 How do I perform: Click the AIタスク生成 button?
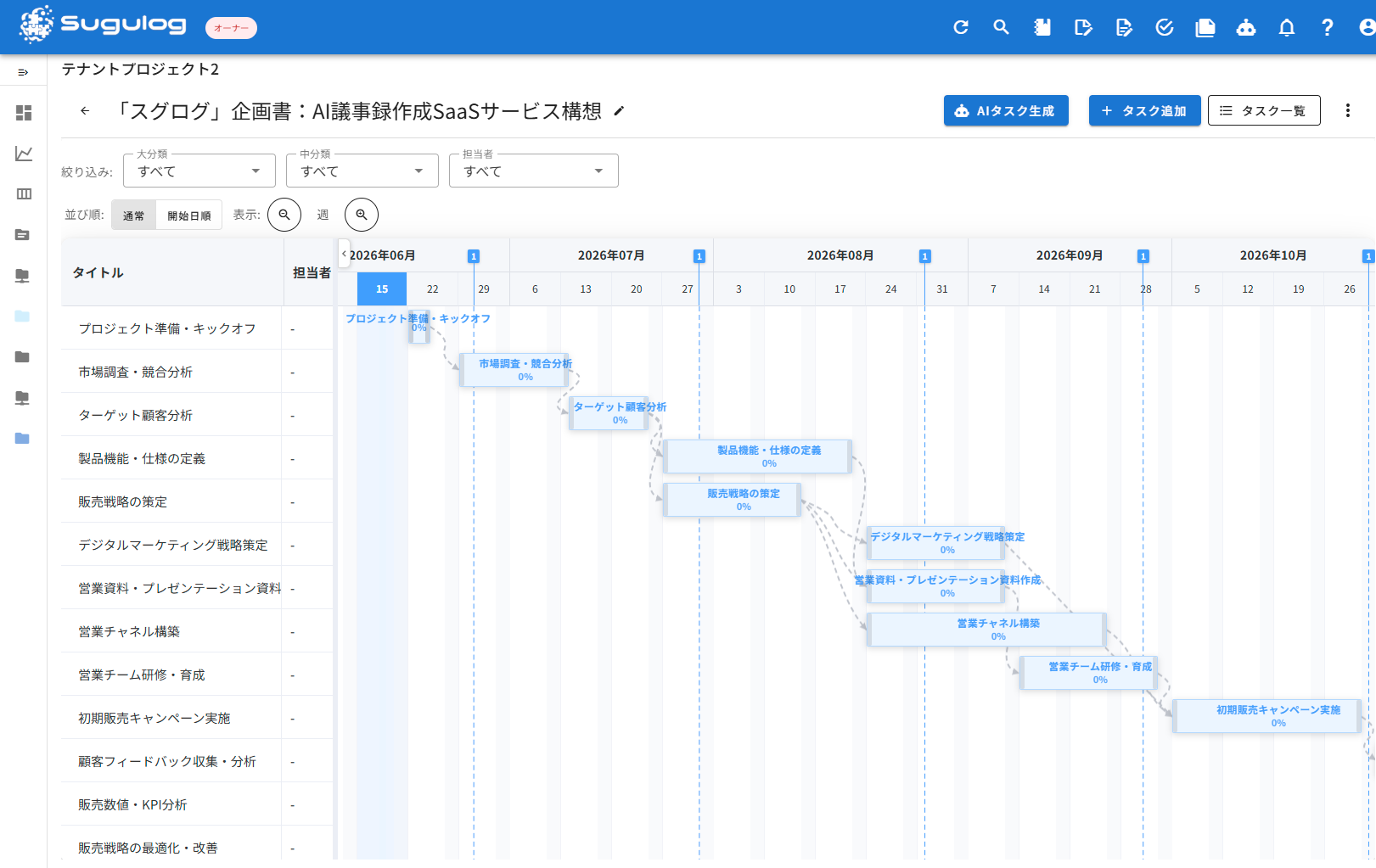pos(1006,110)
